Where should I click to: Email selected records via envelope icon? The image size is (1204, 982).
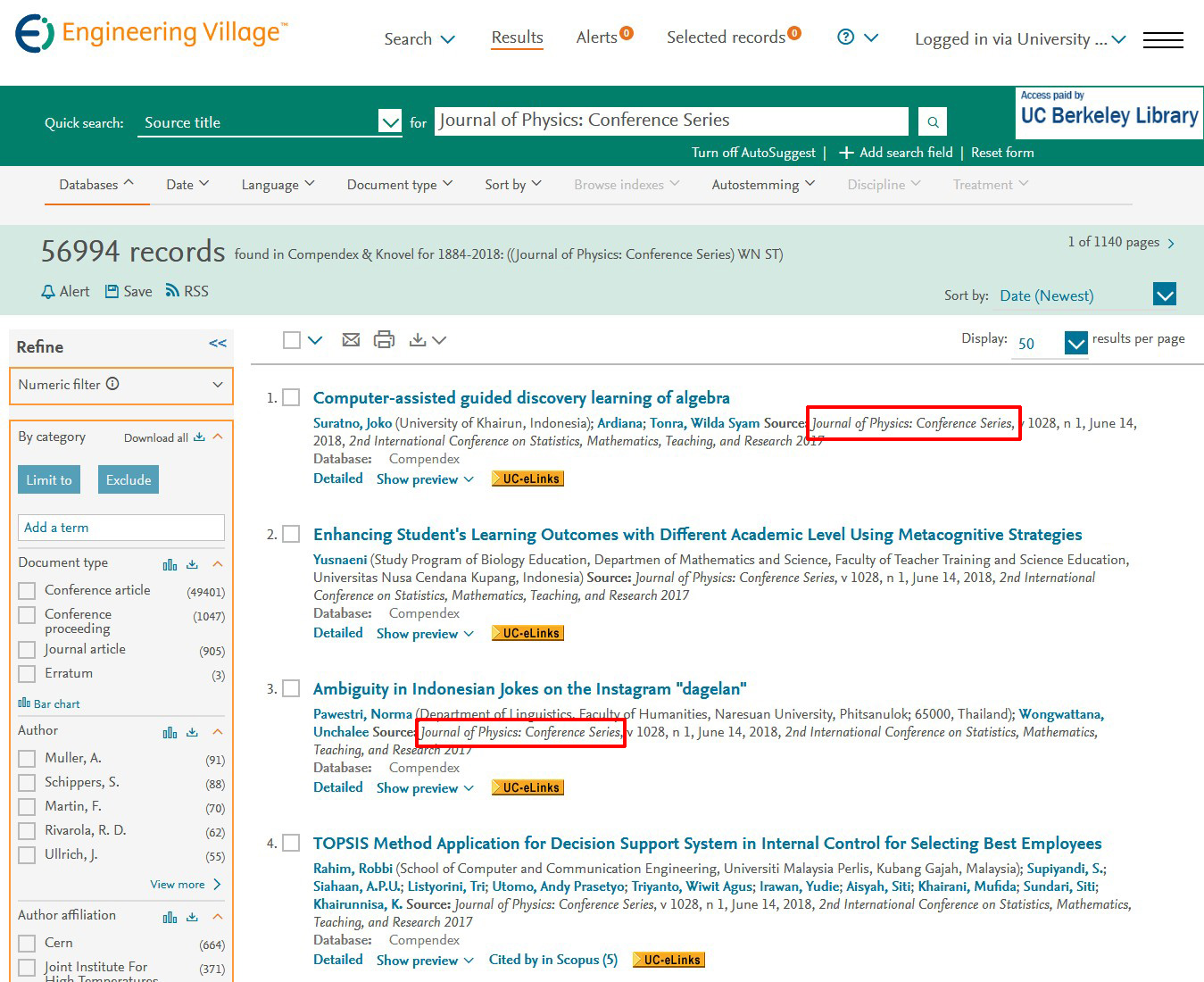pos(351,339)
